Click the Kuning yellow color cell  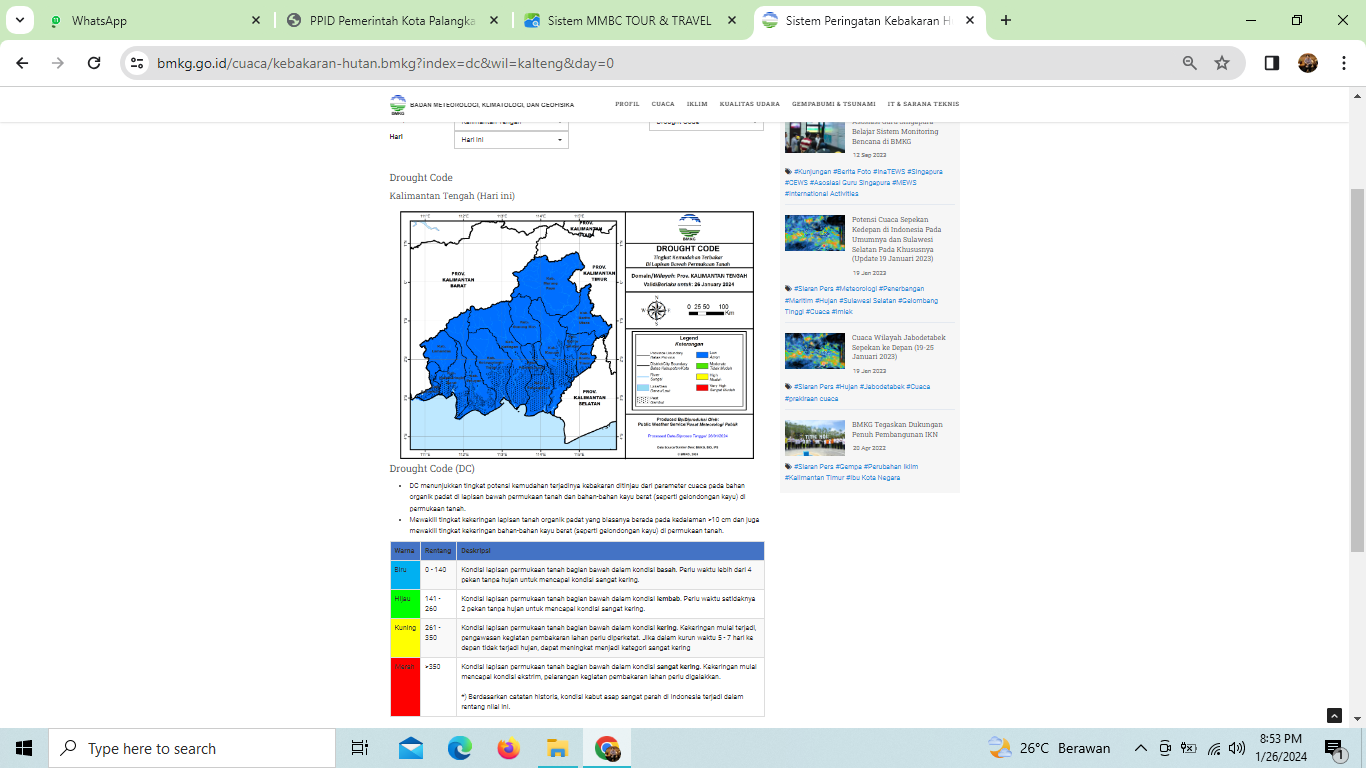click(x=405, y=638)
